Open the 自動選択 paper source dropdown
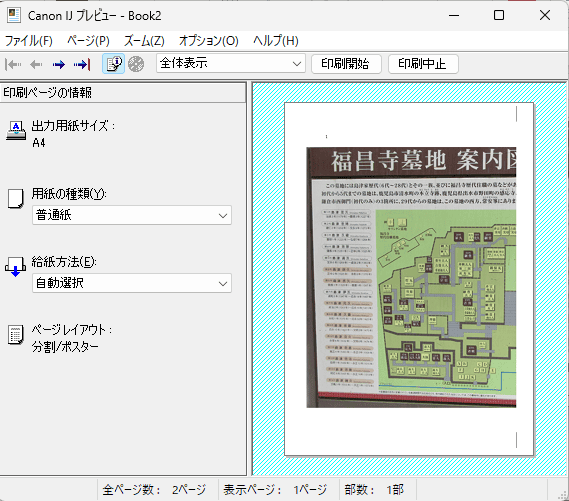This screenshot has width=569, height=501. click(x=132, y=283)
